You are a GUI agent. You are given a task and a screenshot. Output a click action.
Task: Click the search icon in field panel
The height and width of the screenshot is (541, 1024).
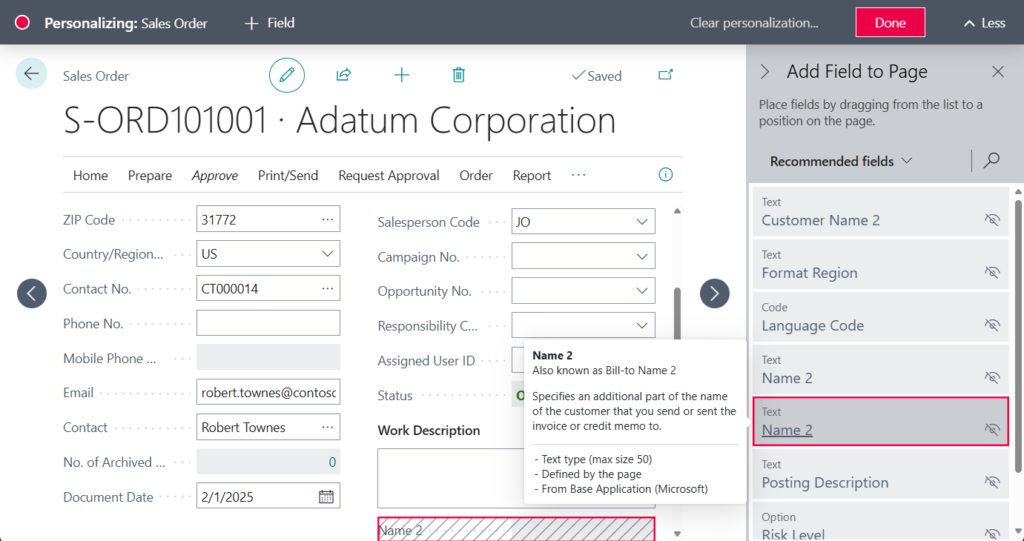(x=991, y=161)
